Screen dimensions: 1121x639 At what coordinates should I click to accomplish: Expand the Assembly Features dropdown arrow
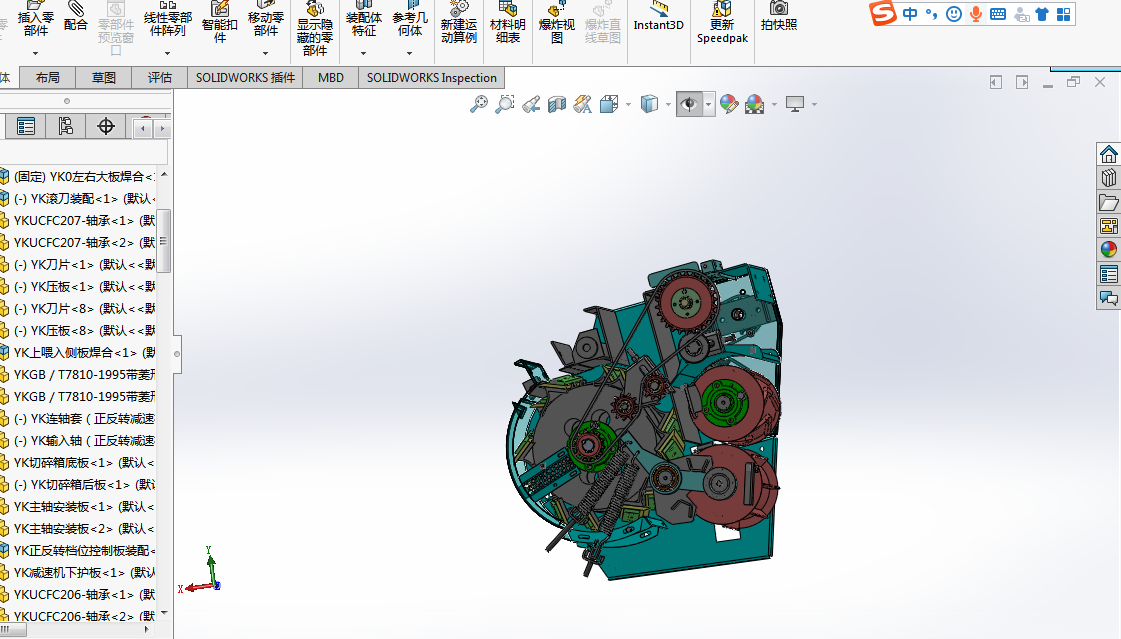[363, 53]
